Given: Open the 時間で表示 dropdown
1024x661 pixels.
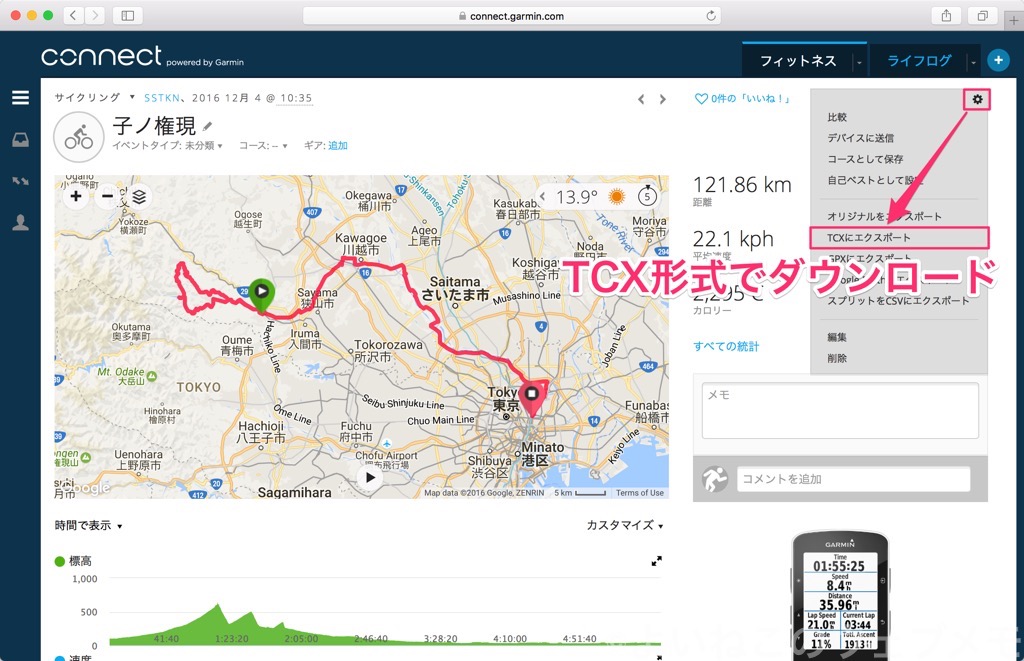Looking at the screenshot, I should click(x=89, y=526).
